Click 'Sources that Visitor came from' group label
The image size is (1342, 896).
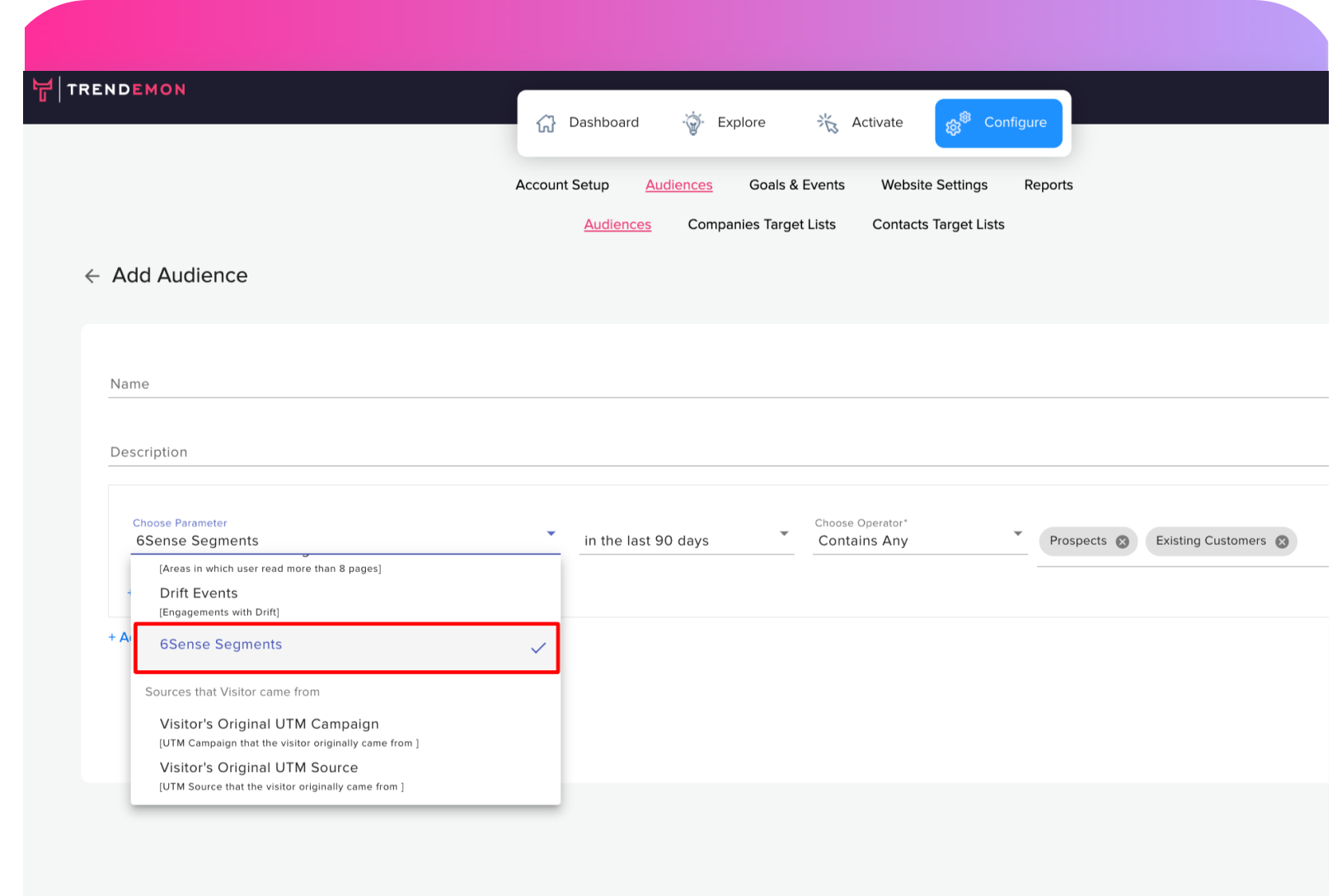tap(232, 692)
